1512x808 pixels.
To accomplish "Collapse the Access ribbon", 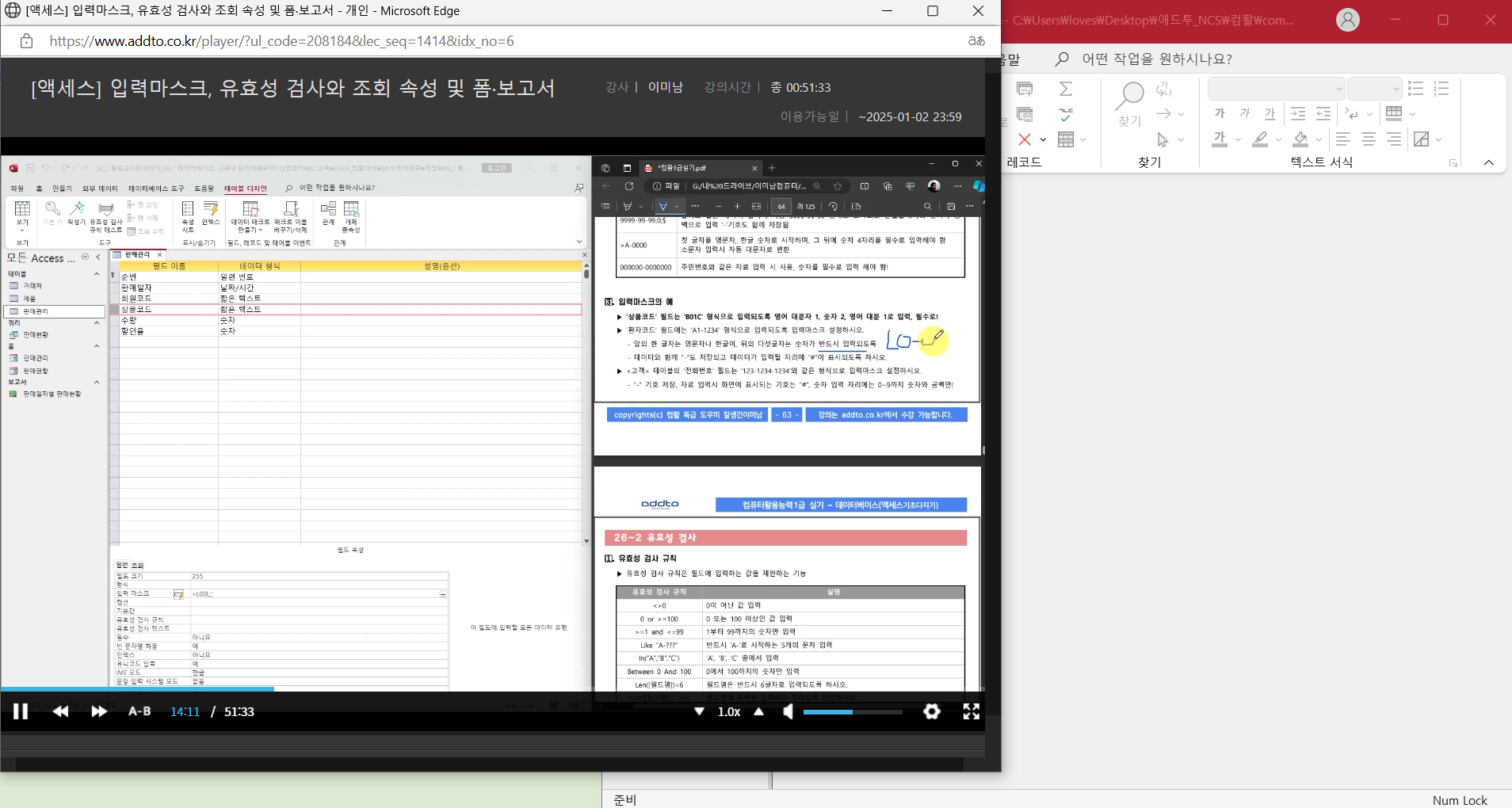I will pos(1488,162).
